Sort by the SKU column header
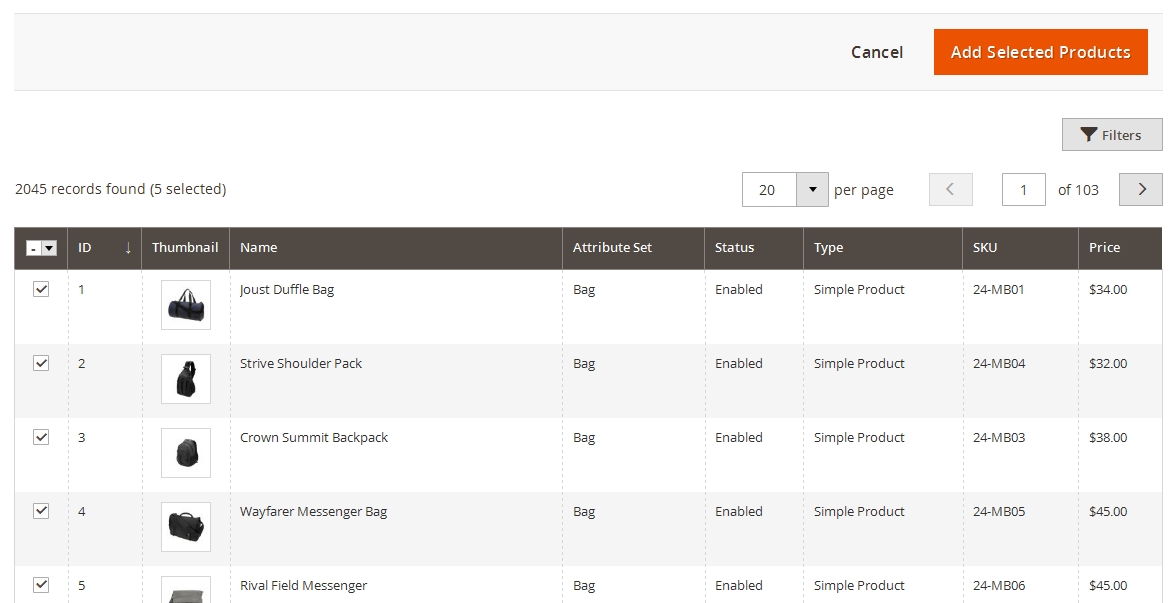Image resolution: width=1176 pixels, height=603 pixels. pyautogui.click(x=985, y=248)
